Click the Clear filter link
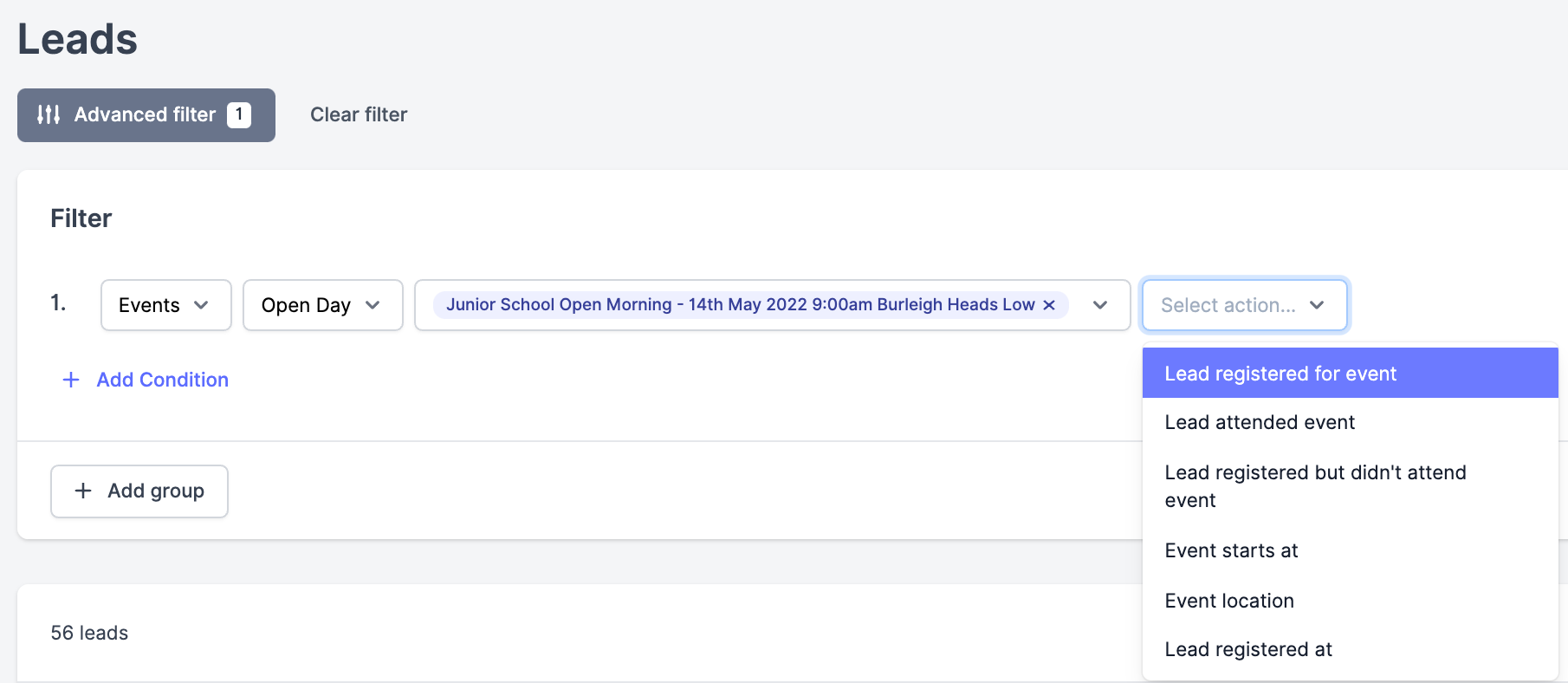This screenshot has width=1568, height=683. pyautogui.click(x=359, y=114)
